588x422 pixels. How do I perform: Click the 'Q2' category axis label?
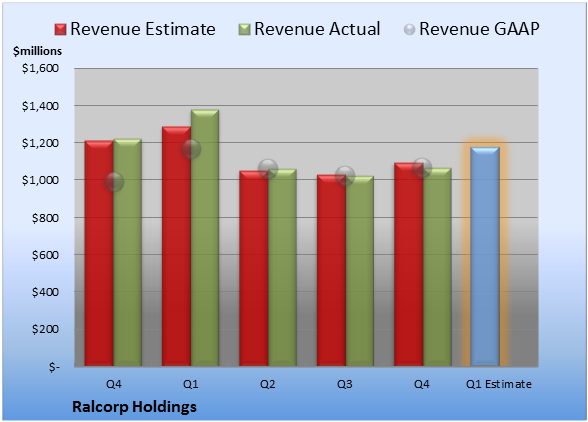click(x=268, y=384)
